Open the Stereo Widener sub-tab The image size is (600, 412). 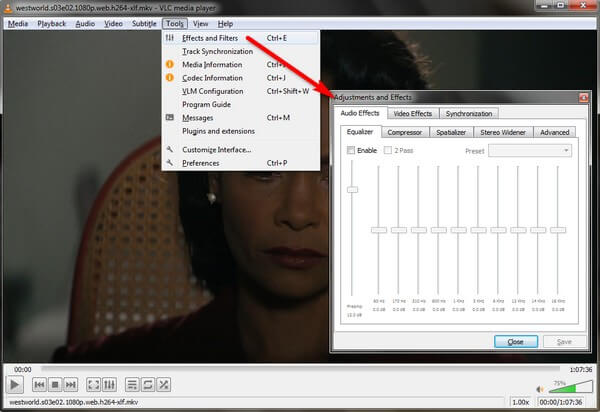(x=503, y=132)
